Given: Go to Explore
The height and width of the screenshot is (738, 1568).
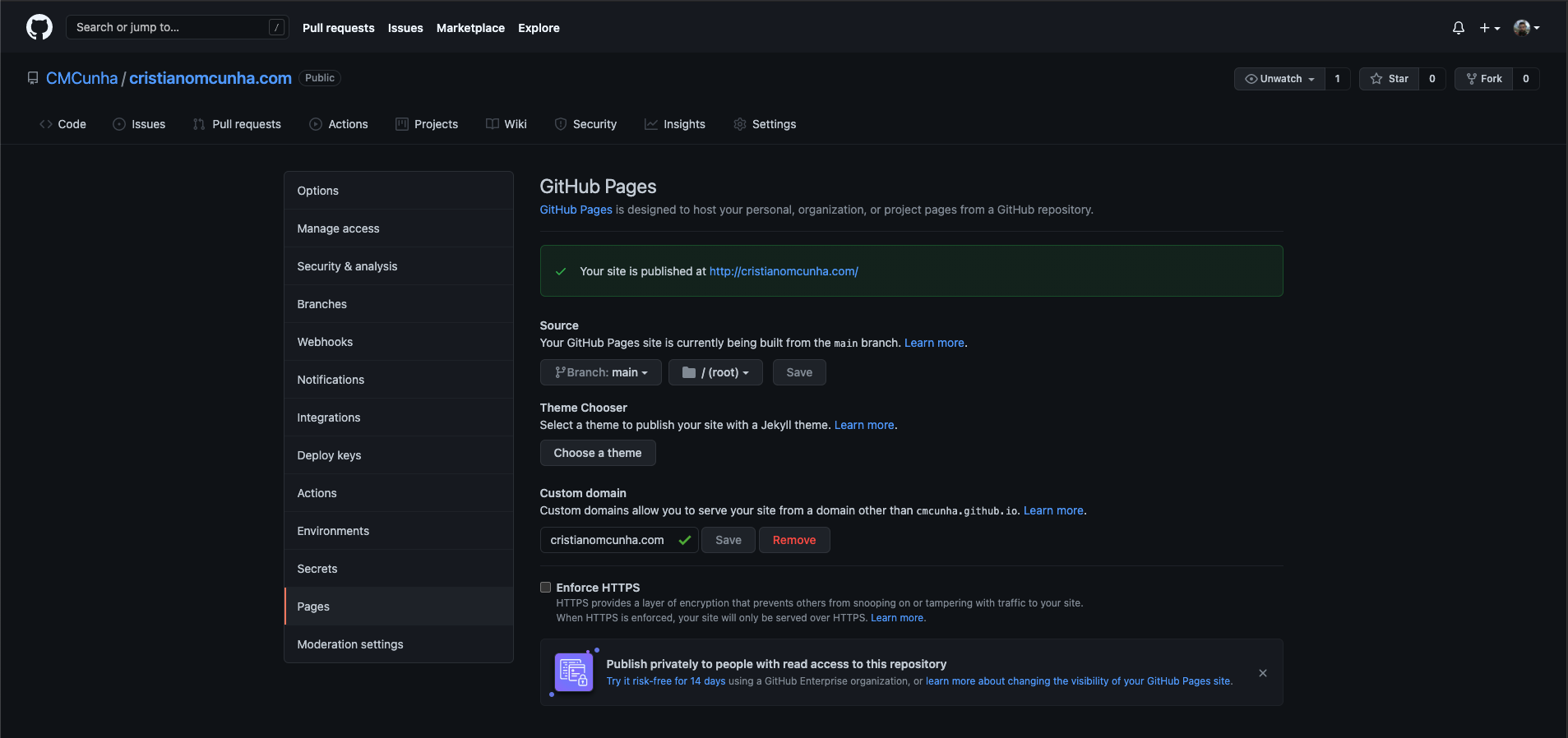Looking at the screenshot, I should point(539,28).
